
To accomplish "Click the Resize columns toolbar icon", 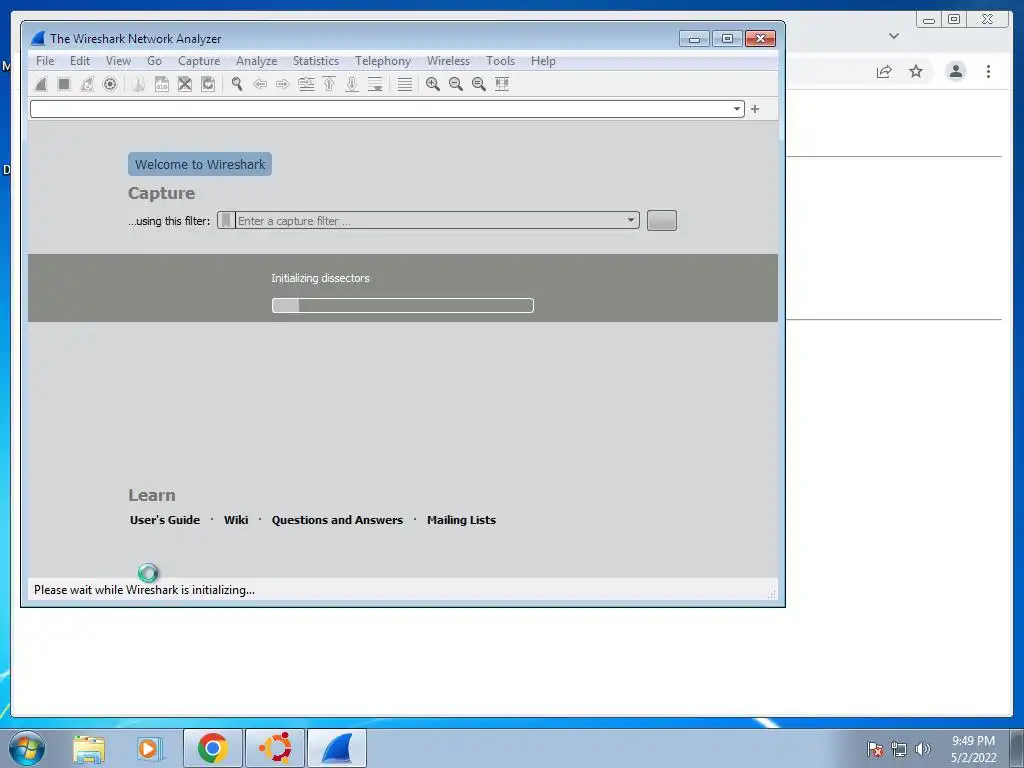I will coord(502,84).
